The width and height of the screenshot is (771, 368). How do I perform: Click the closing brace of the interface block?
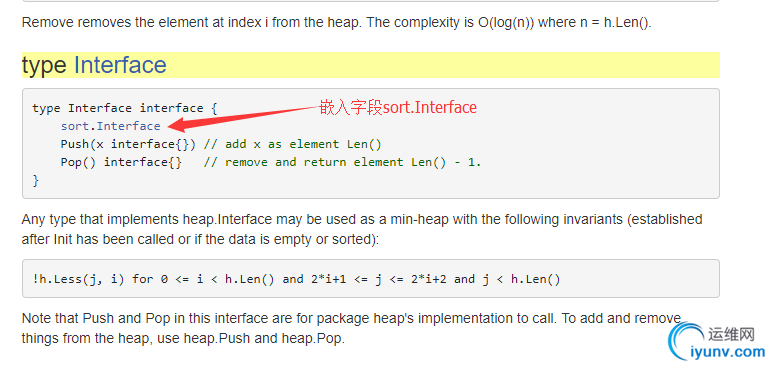tap(35, 181)
